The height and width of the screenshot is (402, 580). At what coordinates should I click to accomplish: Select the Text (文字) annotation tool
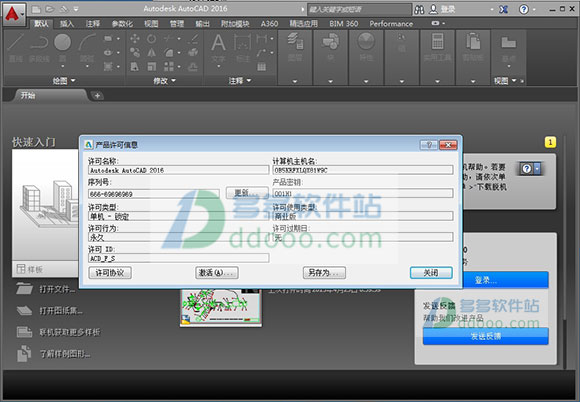pos(218,47)
